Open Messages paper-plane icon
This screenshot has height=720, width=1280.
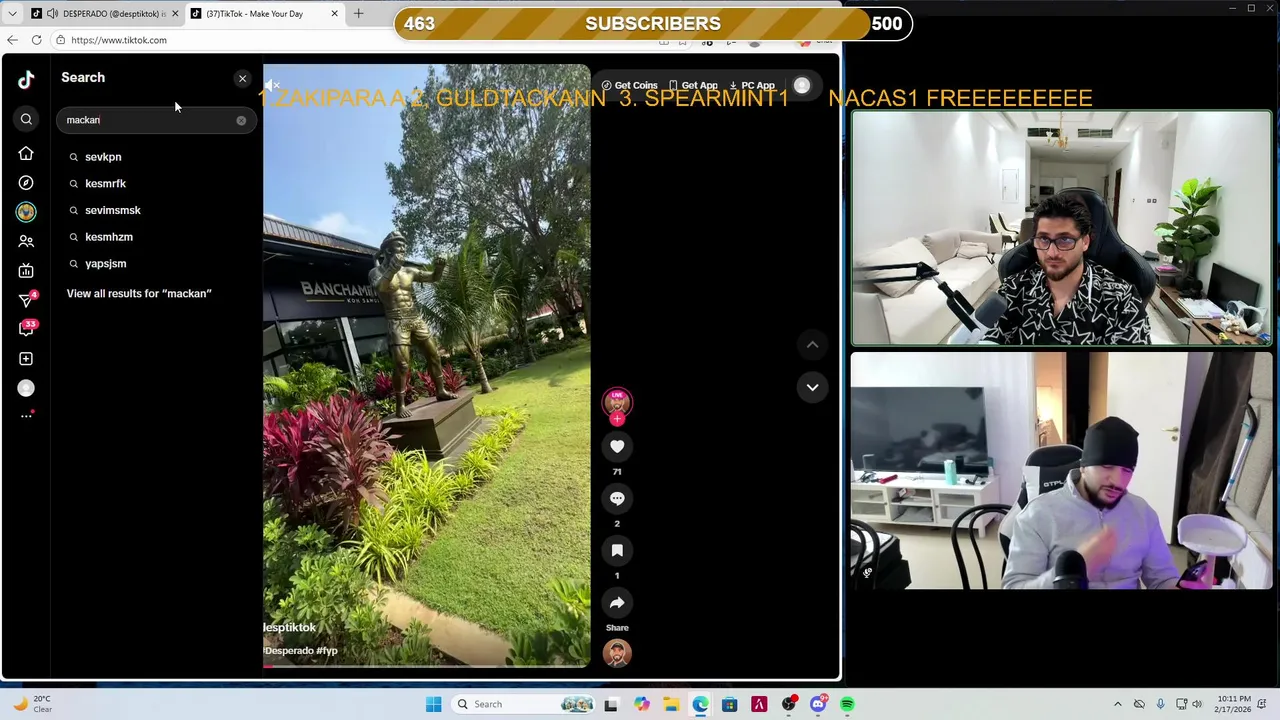26,300
